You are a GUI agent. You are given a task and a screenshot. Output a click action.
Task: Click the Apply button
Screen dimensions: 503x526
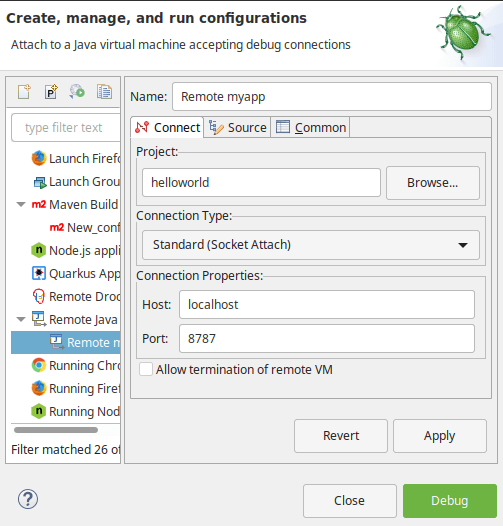click(x=440, y=436)
